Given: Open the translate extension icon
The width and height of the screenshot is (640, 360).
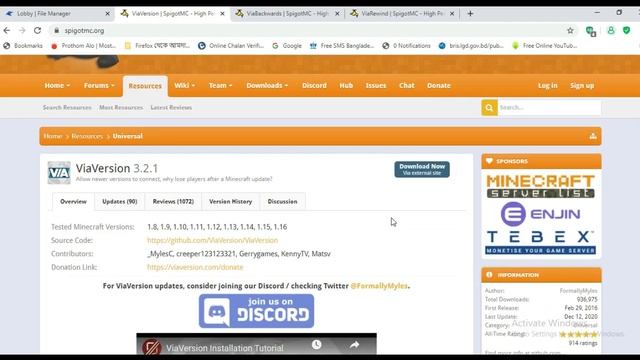Looking at the screenshot, I should pyautogui.click(x=591, y=31).
